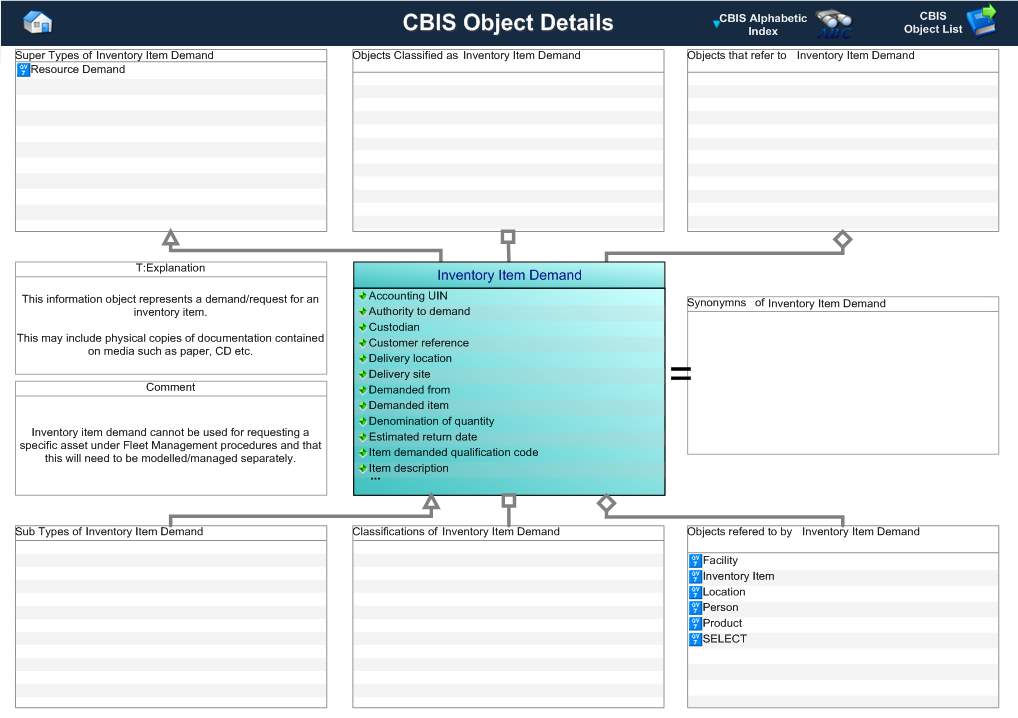Click the CBIS Object List link
Viewport: 1018px width, 718px height.
click(x=933, y=23)
